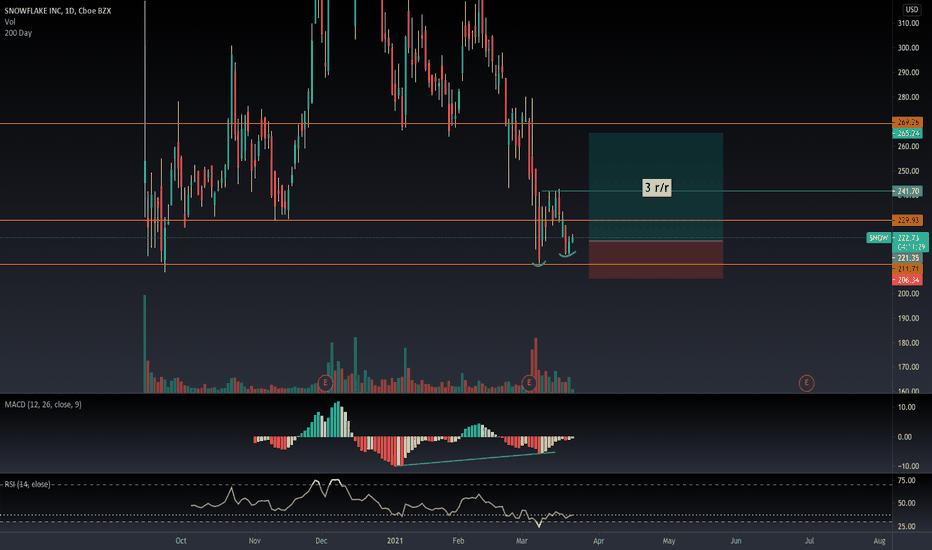The image size is (932, 550).
Task: Click the 250.00 price scale value
Action: pos(908,171)
